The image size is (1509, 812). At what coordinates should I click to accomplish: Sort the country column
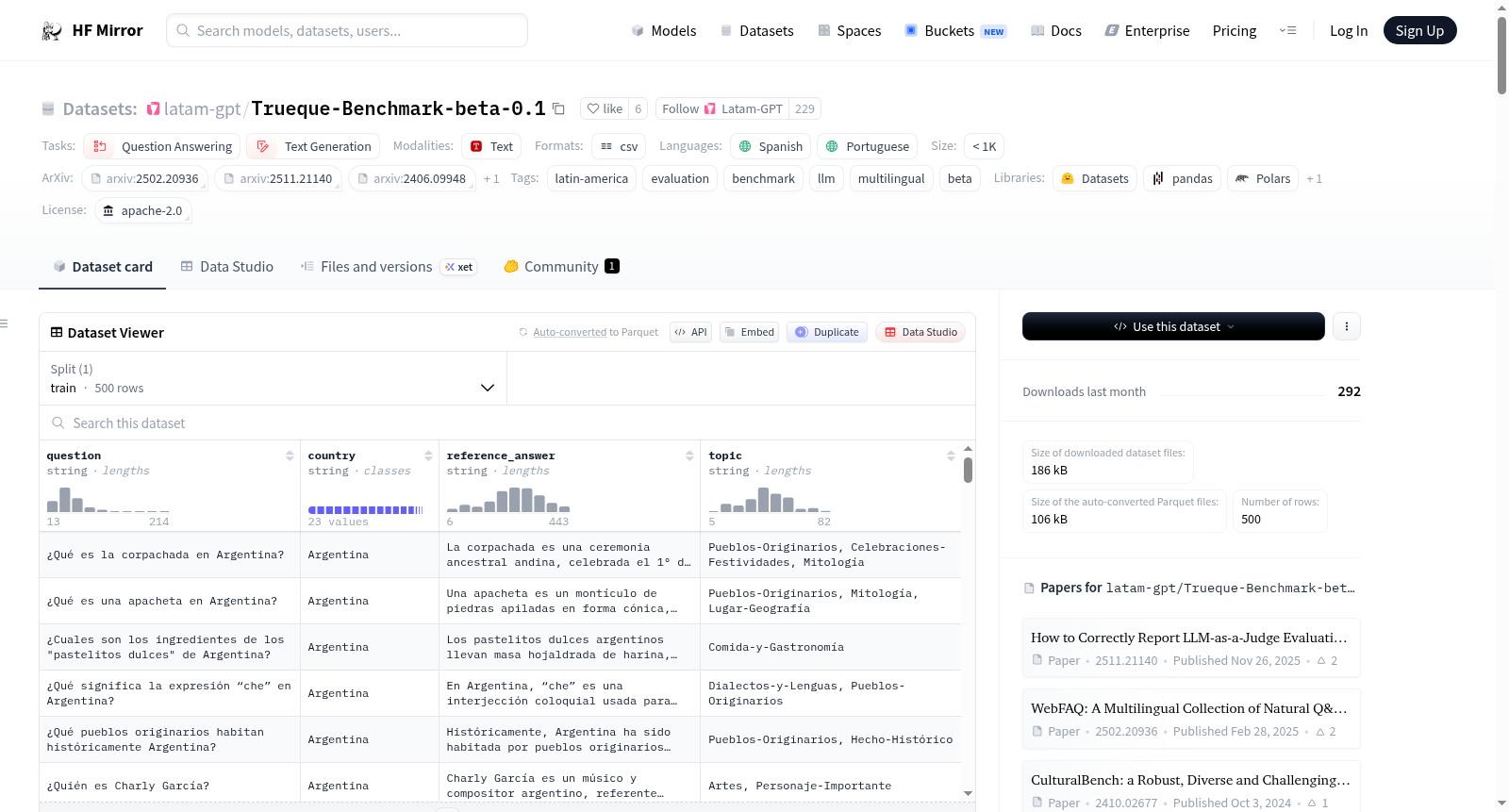pos(428,456)
